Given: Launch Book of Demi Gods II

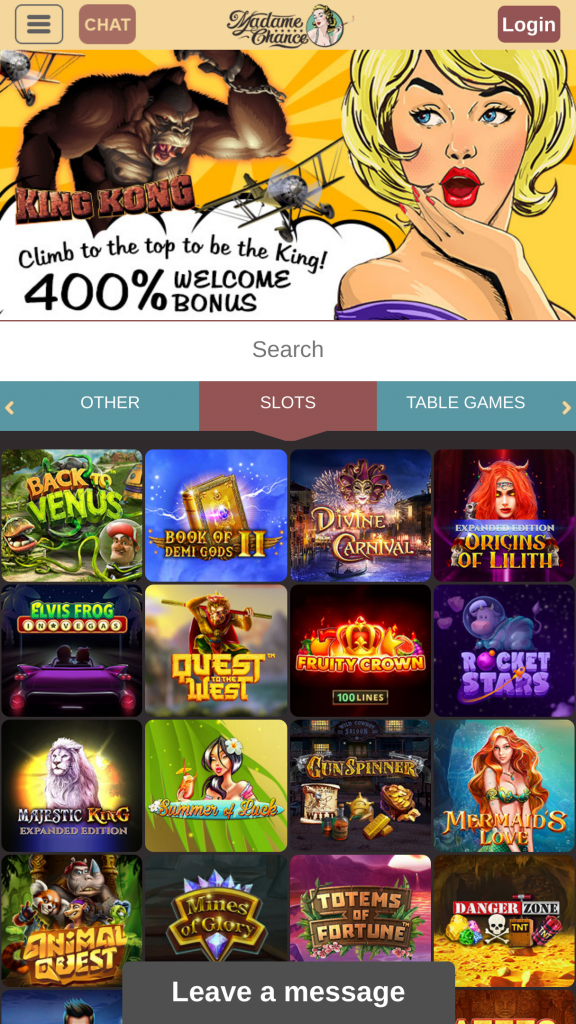Looking at the screenshot, I should [x=216, y=515].
